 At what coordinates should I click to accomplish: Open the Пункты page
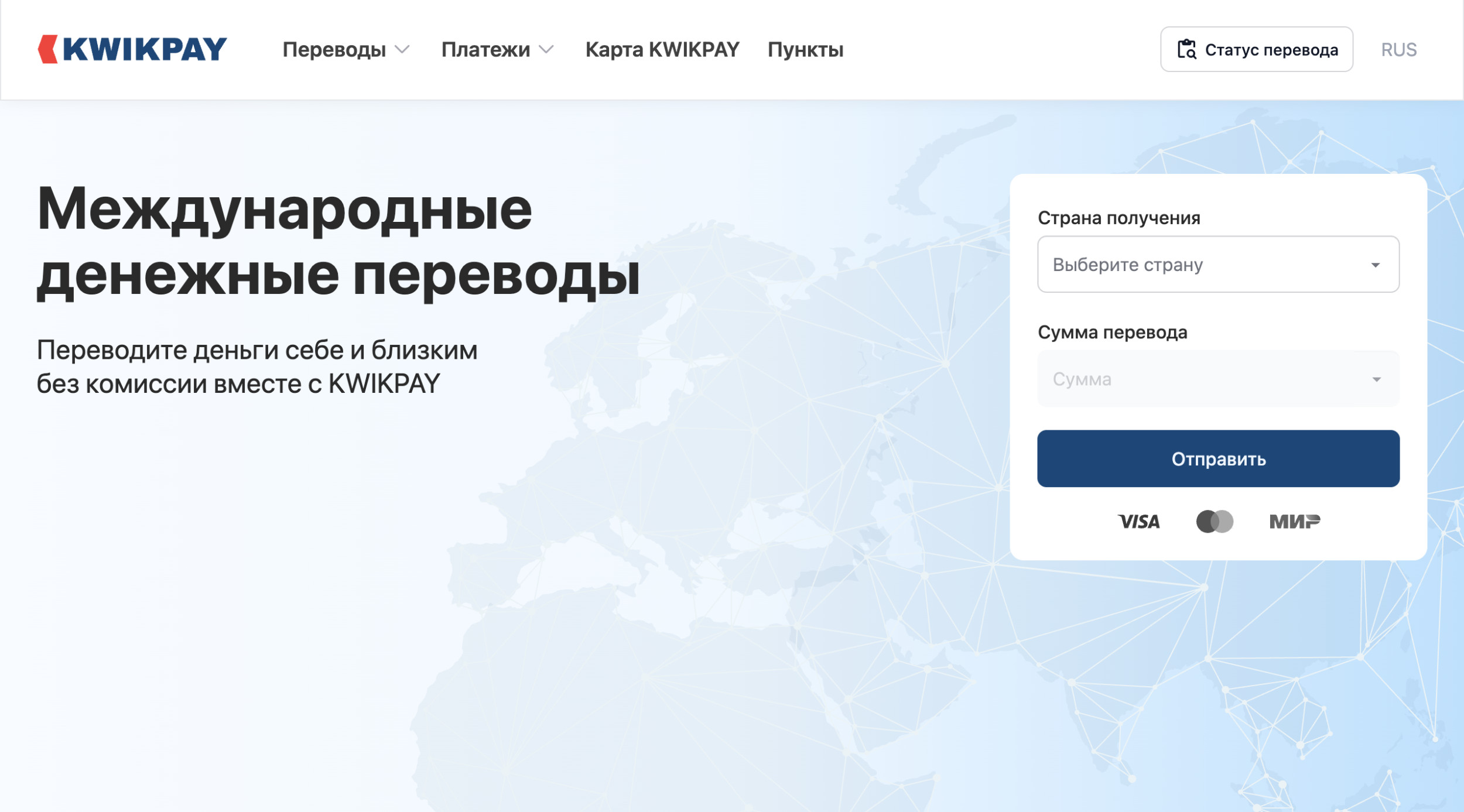coord(805,50)
